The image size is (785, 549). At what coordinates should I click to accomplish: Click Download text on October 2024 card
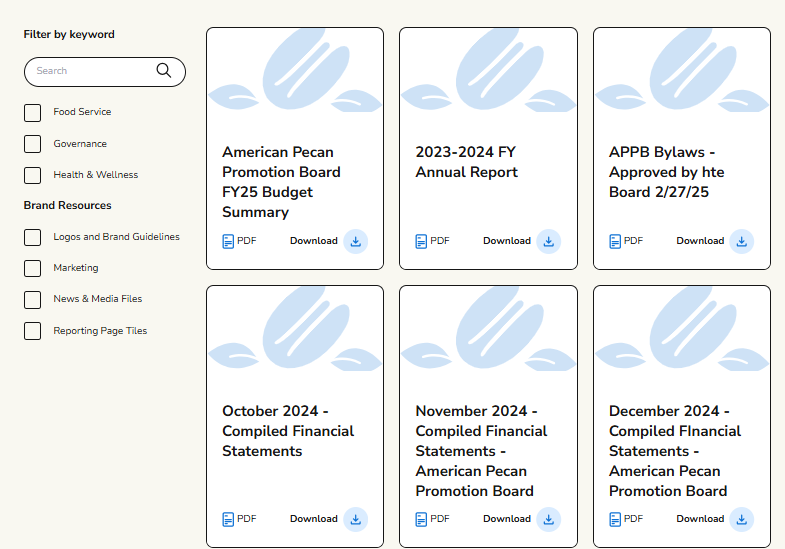click(x=314, y=519)
